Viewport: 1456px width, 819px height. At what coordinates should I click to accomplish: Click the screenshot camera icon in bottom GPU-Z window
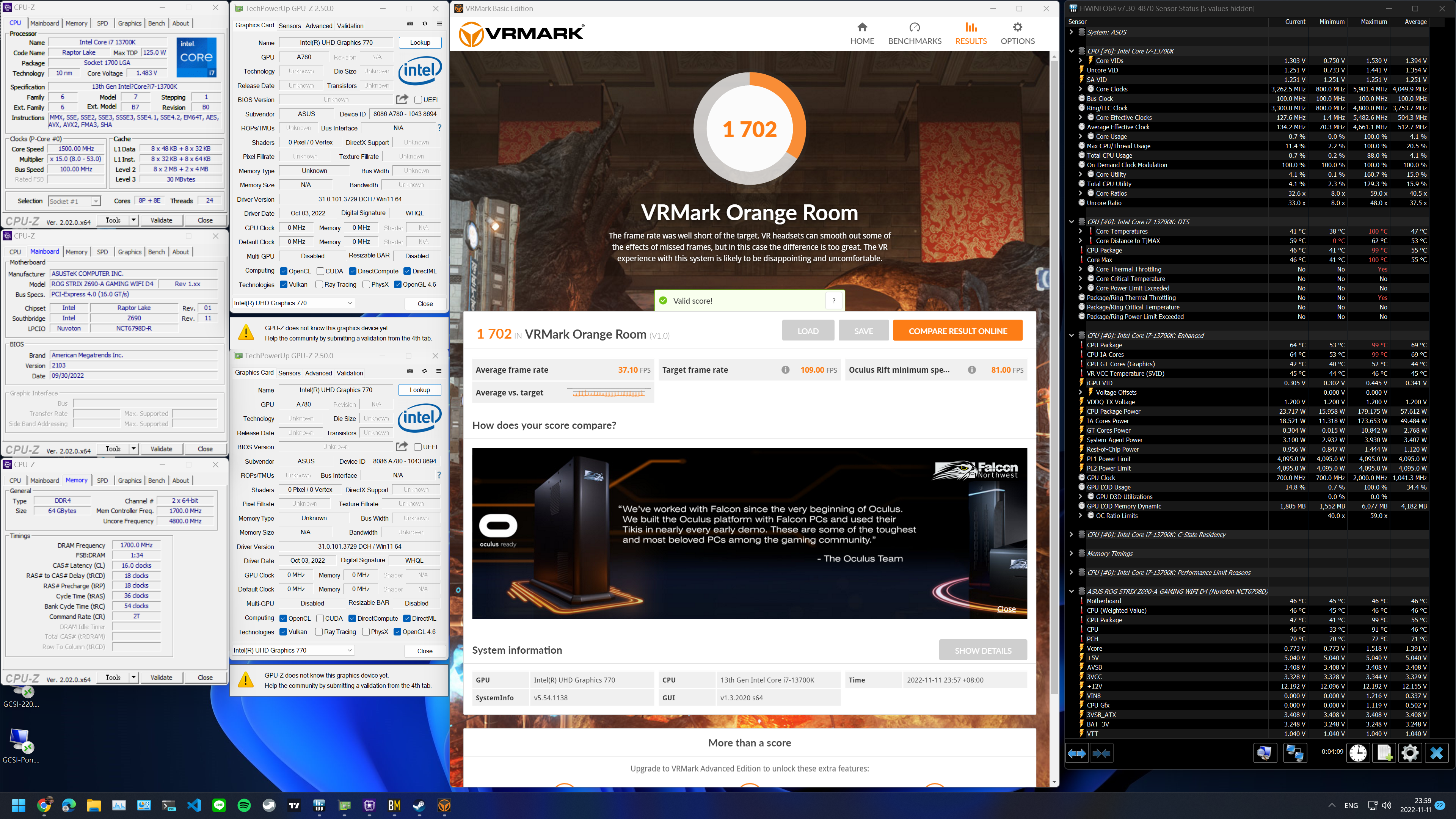410,371
